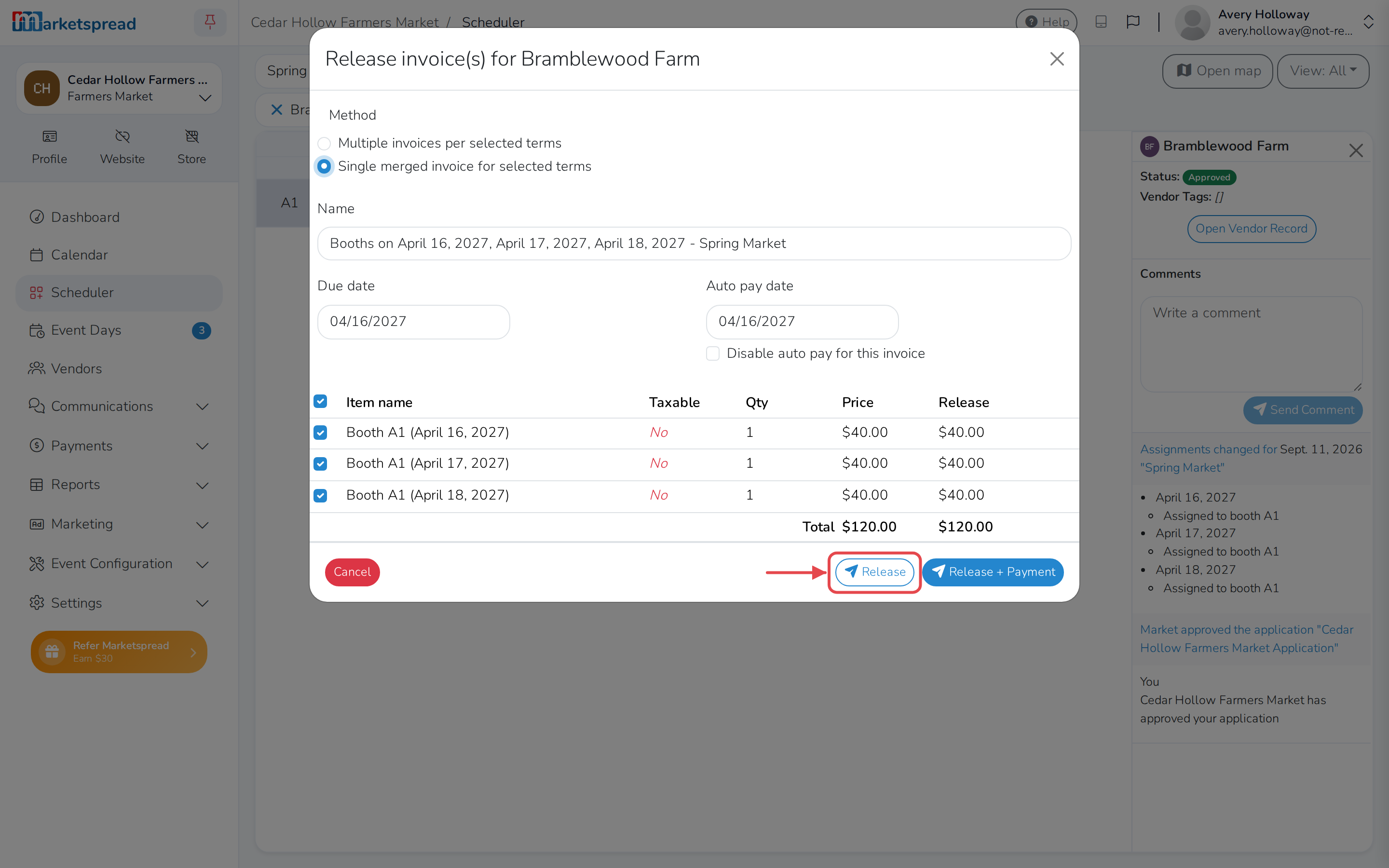
Task: Click the Release button
Action: click(874, 572)
